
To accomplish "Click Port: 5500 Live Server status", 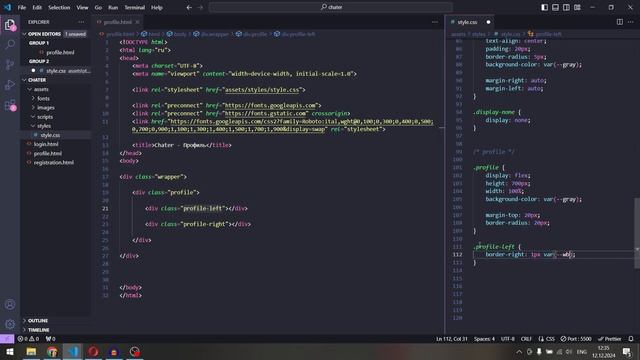I will 576,339.
